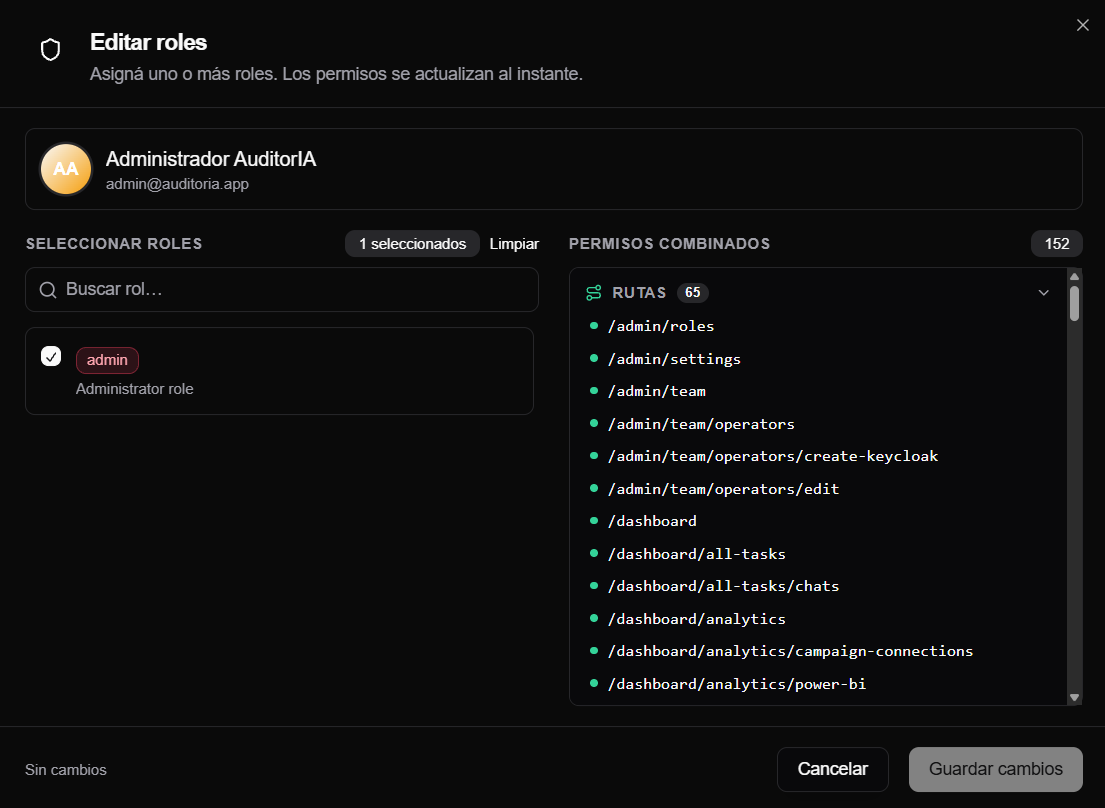Select the /admin/team/operators/edit route
Image resolution: width=1105 pixels, height=808 pixels.
tap(723, 489)
